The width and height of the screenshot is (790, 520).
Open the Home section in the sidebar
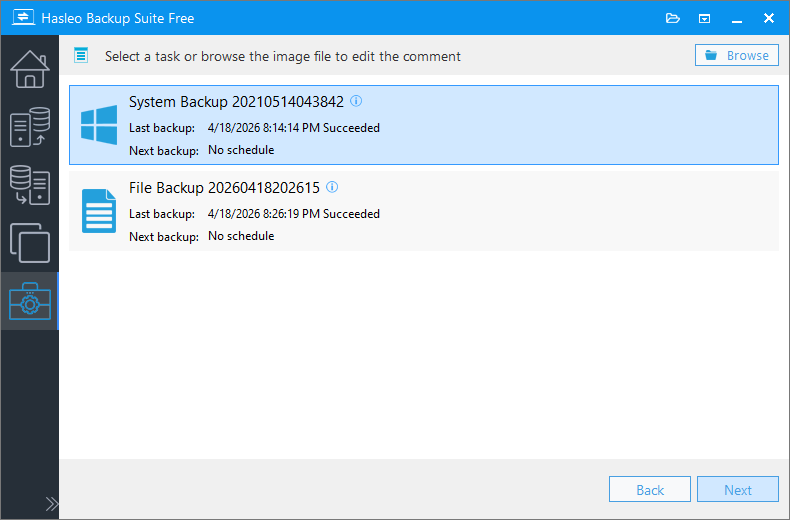tap(30, 69)
